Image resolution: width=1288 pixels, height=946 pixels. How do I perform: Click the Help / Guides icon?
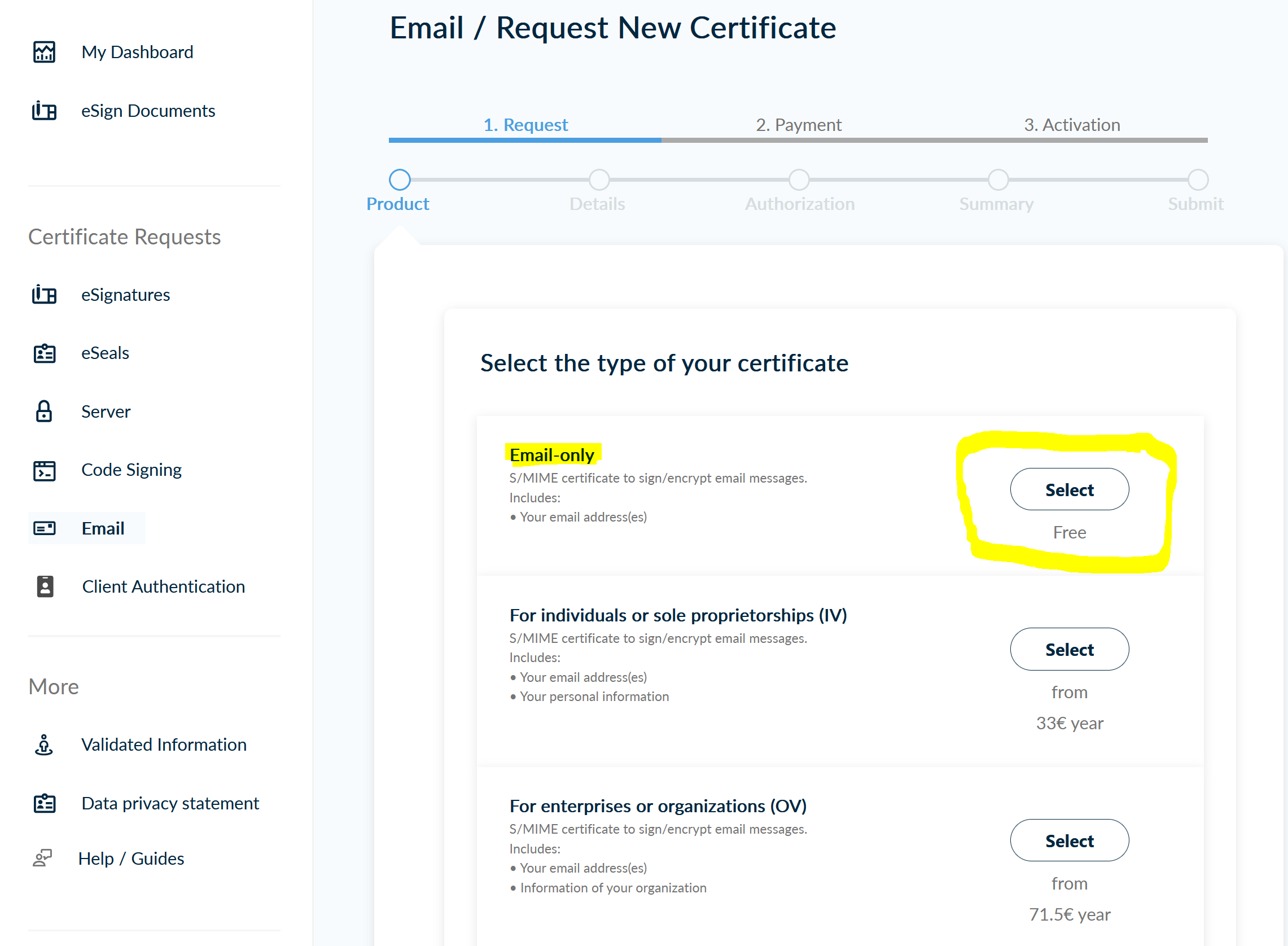point(42,859)
